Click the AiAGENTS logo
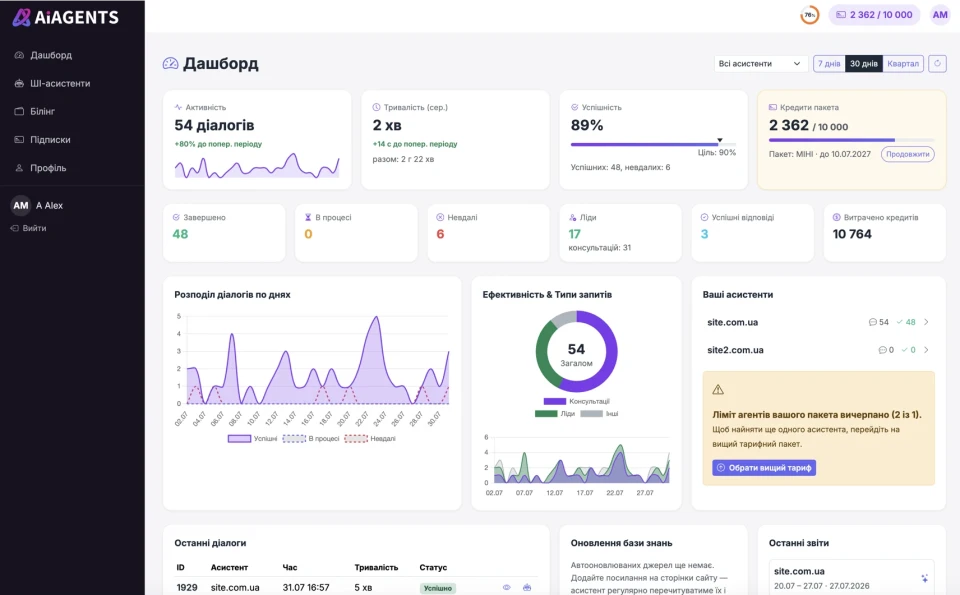 66,17
